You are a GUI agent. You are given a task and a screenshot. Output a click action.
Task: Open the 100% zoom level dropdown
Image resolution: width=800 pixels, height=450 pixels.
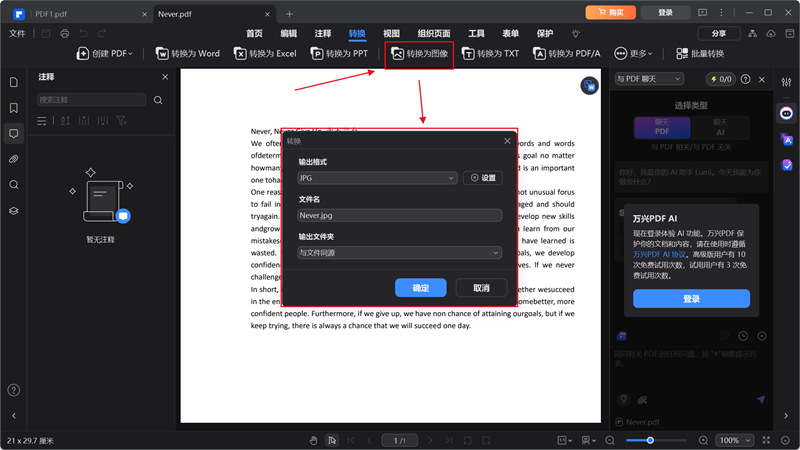[x=734, y=440]
